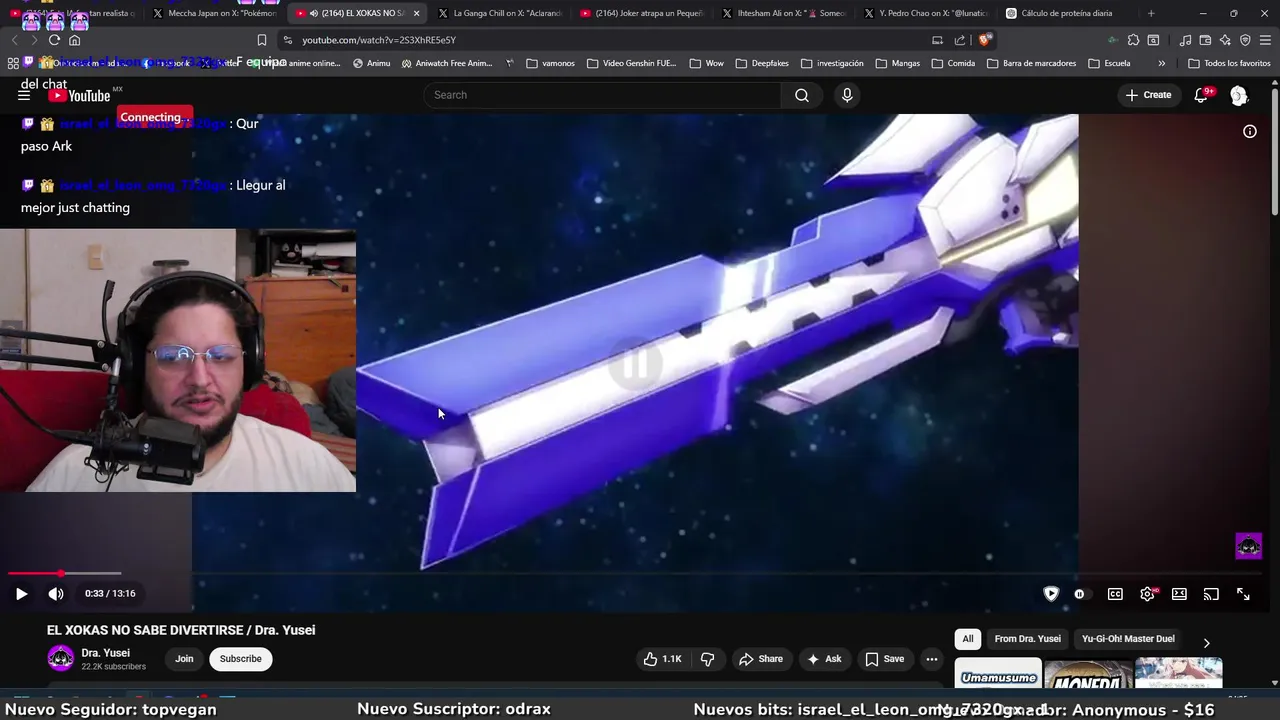Open the Dra. Yusei channel avatar

pyautogui.click(x=61, y=658)
